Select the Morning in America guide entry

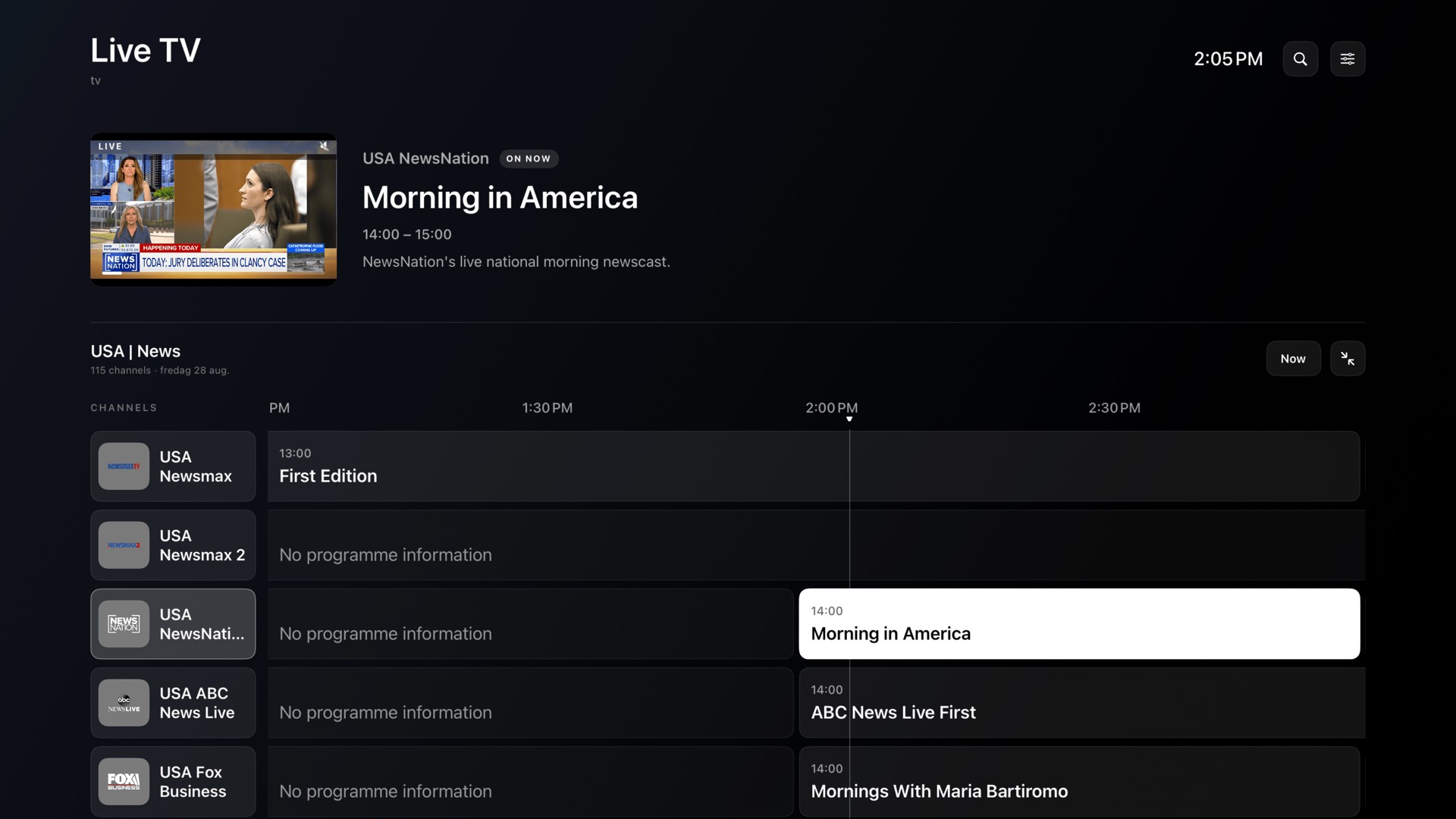(x=1079, y=624)
